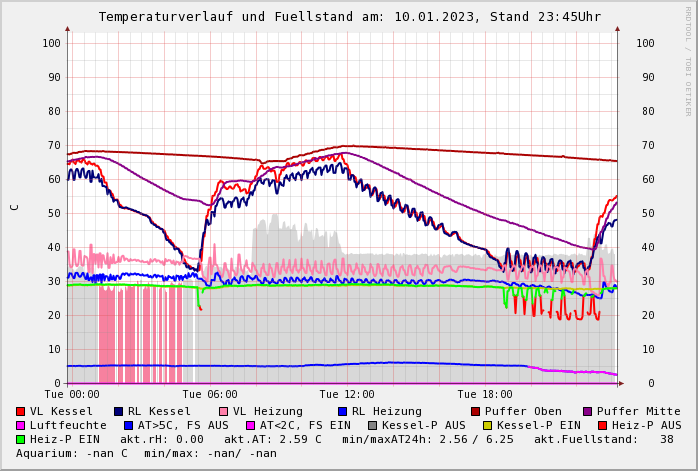Viewport: 698px width, 471px height.
Task: Select the Tue 12:00 time axis label
Action: click(x=347, y=395)
